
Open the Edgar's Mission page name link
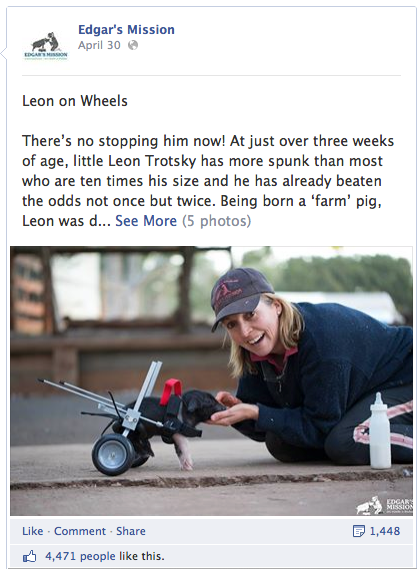(x=126, y=29)
